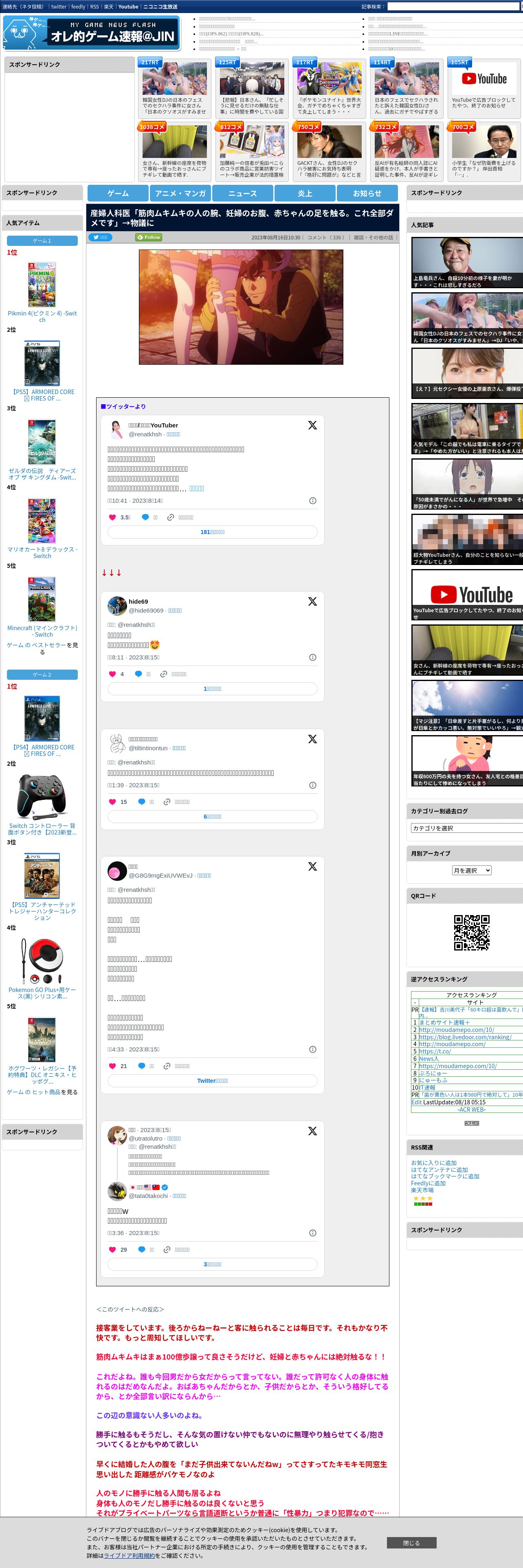The height and width of the screenshot is (1568, 523).
Task: Open the info icon on hide69's tweet
Action: pyautogui.click(x=312, y=657)
